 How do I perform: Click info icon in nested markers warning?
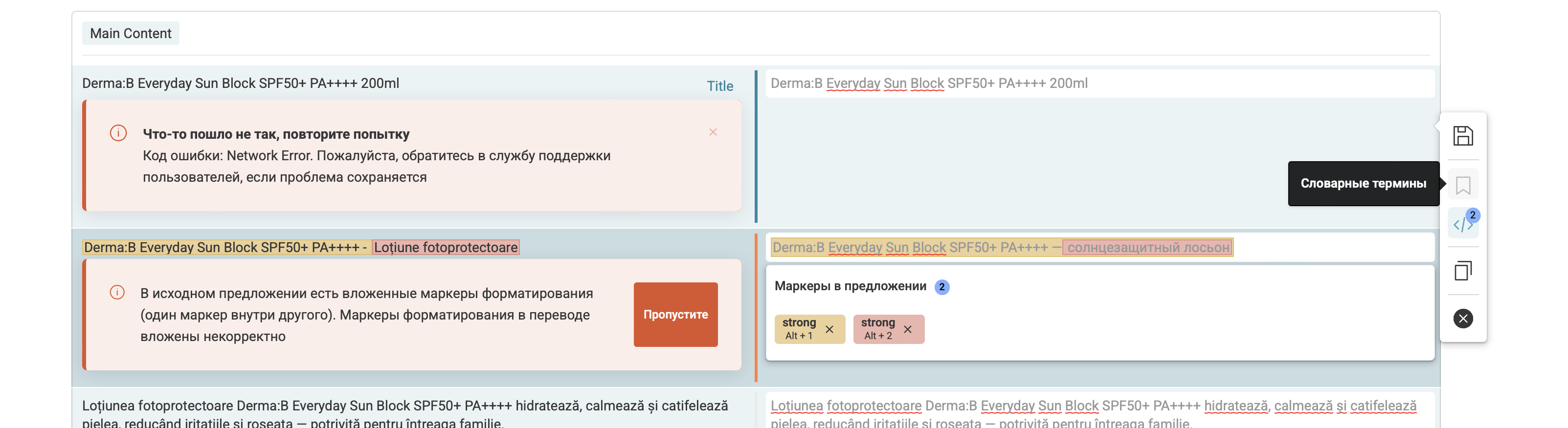tap(117, 293)
